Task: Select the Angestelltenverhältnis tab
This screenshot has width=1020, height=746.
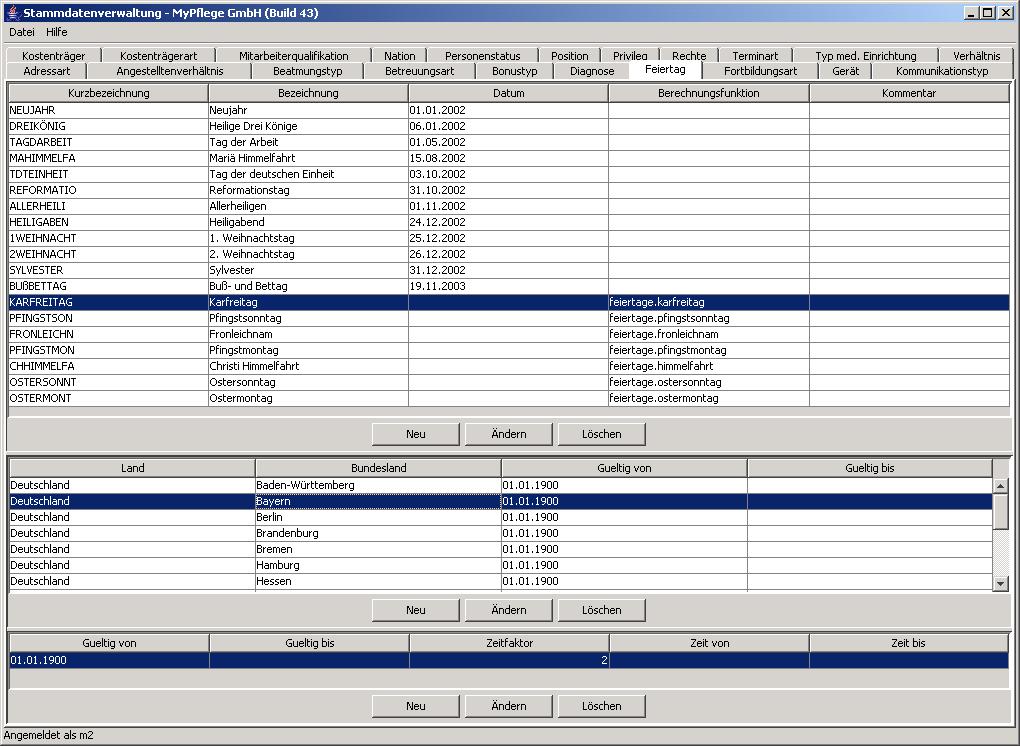Action: 169,71
